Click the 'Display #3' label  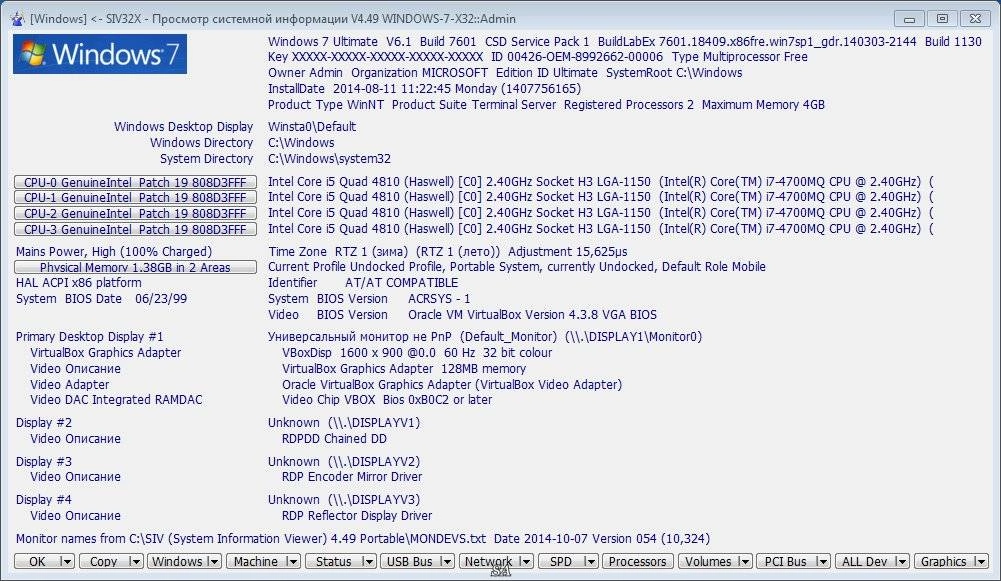pyautogui.click(x=43, y=462)
